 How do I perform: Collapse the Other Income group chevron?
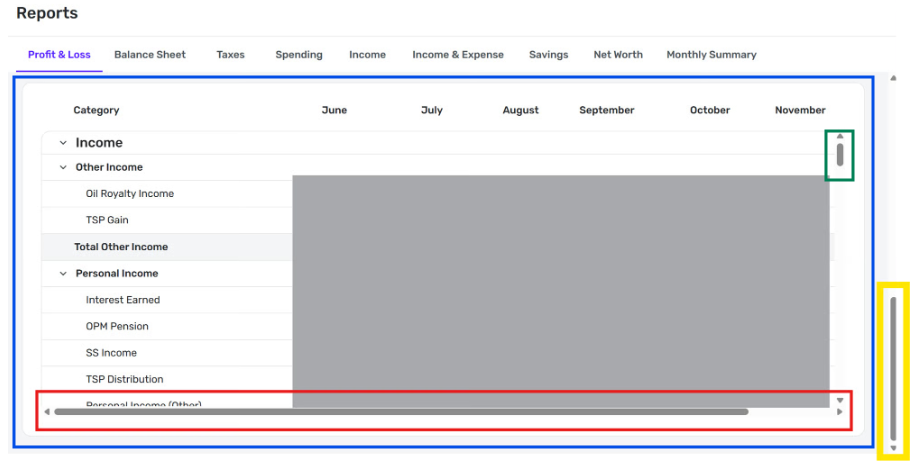point(63,167)
